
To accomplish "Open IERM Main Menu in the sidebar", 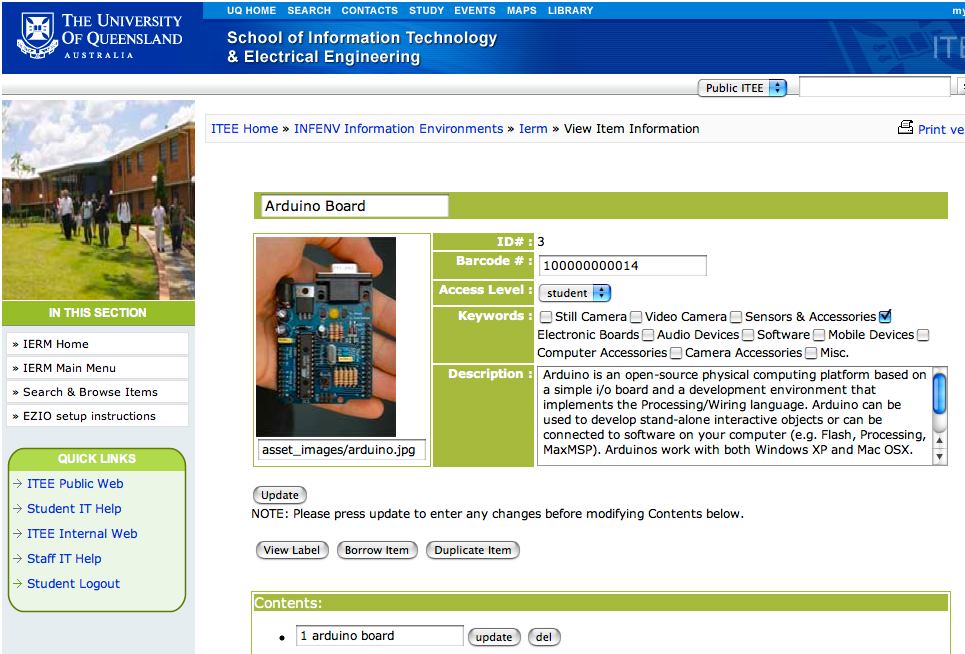I will click(x=97, y=368).
